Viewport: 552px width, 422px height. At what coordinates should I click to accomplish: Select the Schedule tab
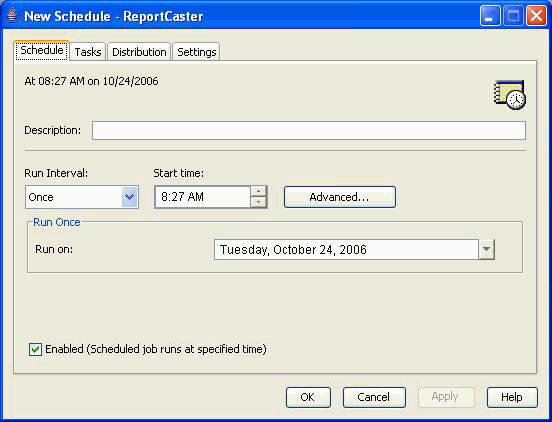[42, 50]
